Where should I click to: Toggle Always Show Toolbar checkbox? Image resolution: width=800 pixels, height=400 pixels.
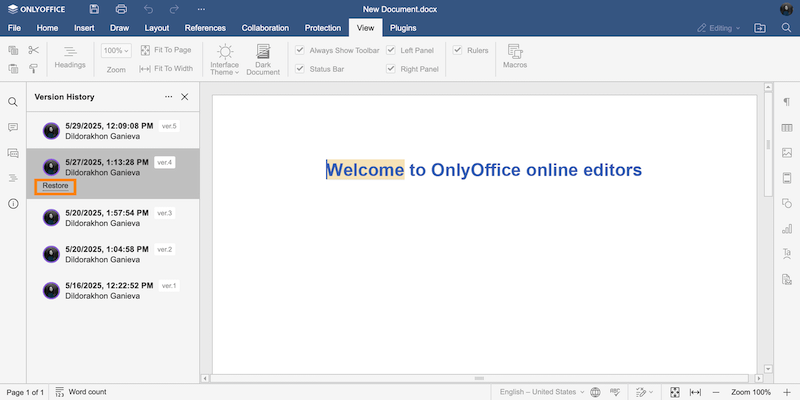pyautogui.click(x=300, y=50)
